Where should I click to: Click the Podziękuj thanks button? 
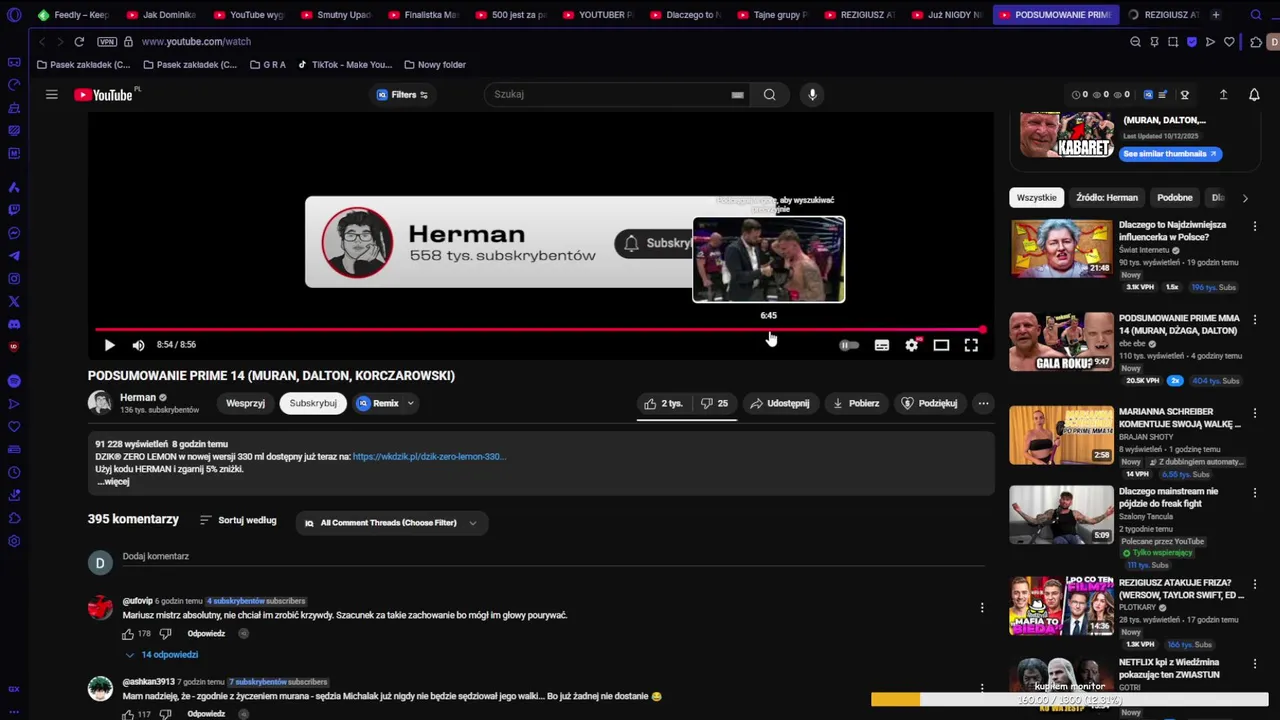[930, 403]
